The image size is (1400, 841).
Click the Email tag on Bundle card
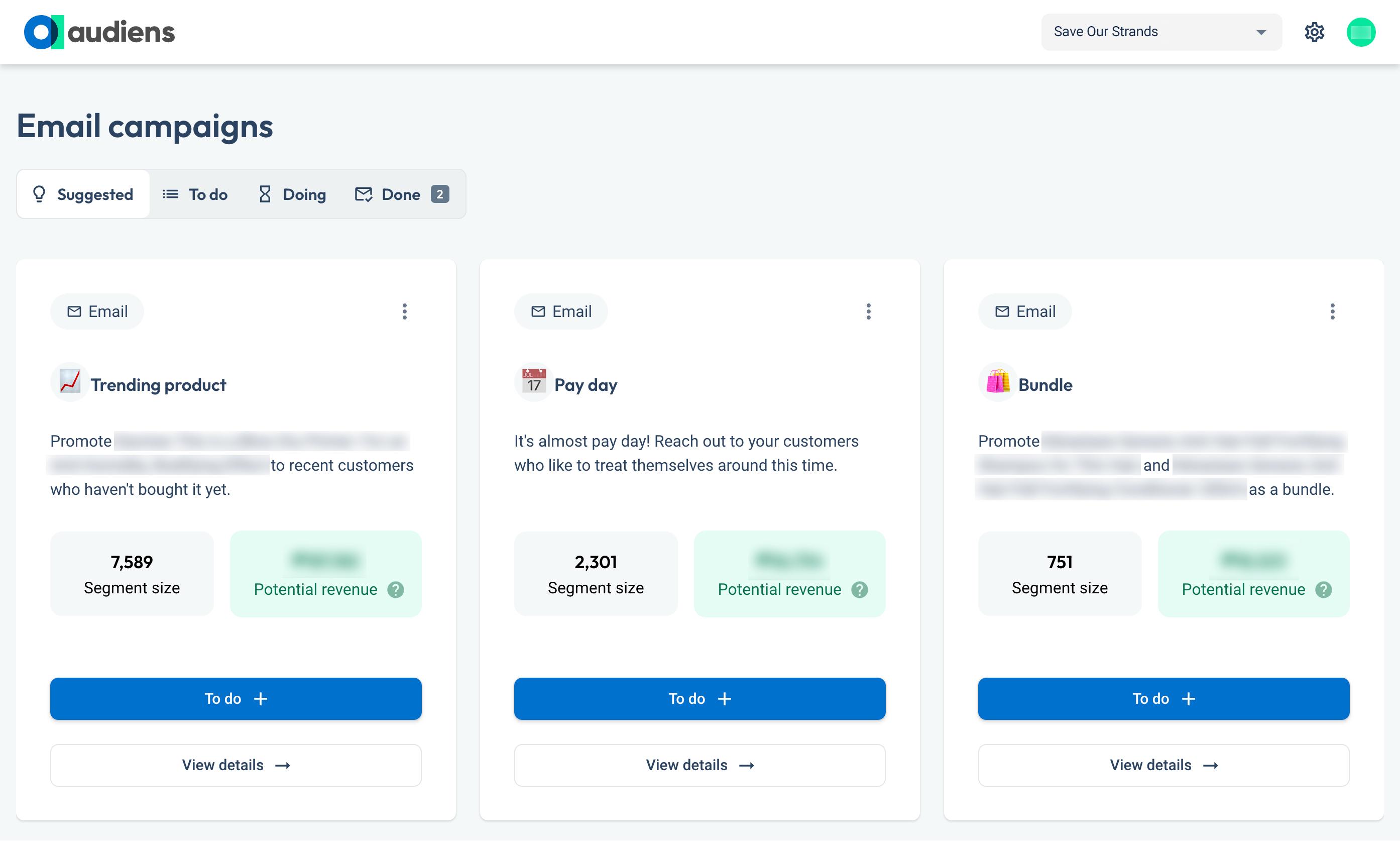click(x=1024, y=311)
